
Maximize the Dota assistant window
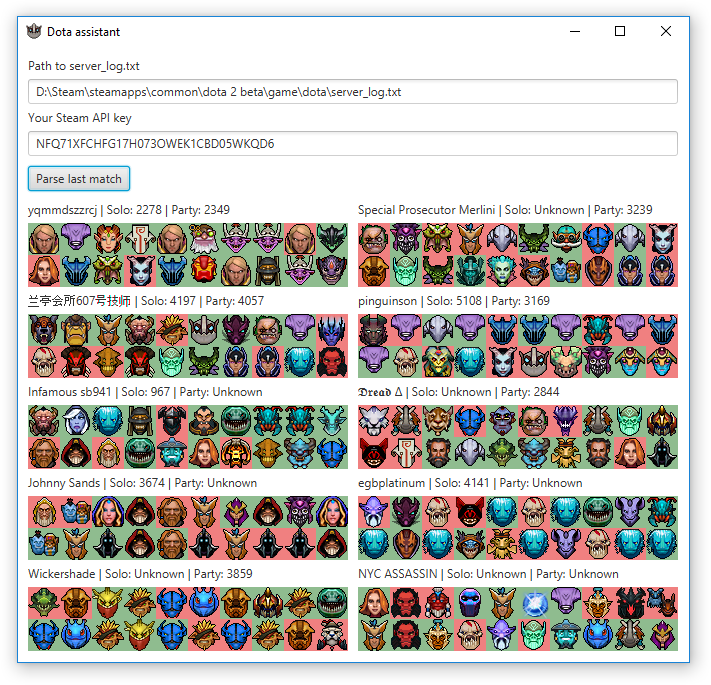click(620, 31)
